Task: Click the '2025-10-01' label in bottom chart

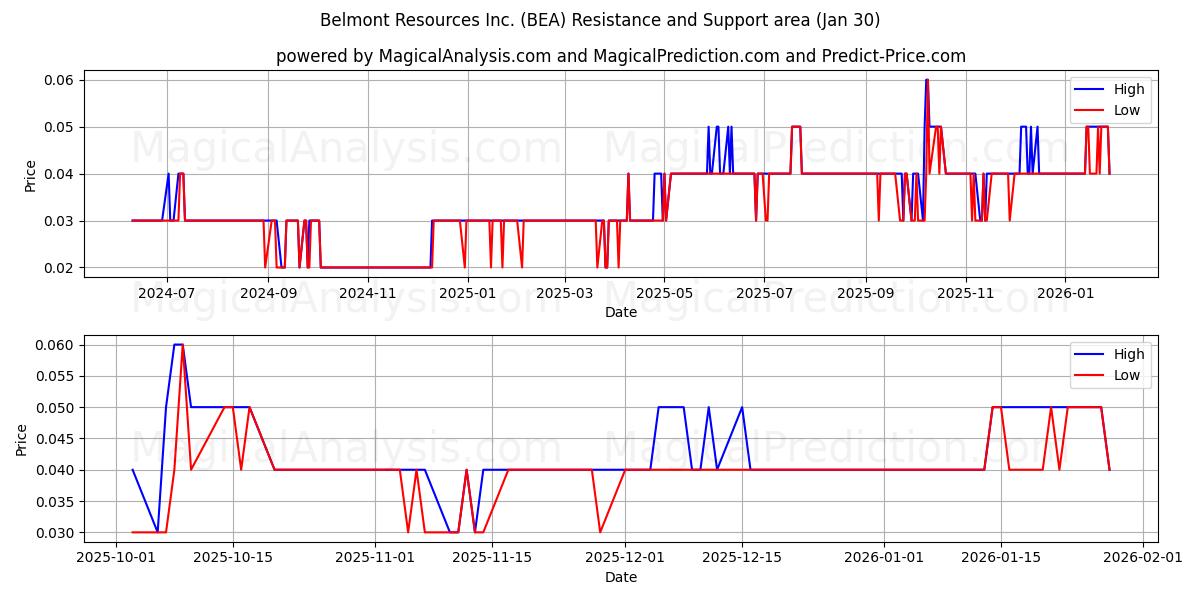Action: point(116,559)
